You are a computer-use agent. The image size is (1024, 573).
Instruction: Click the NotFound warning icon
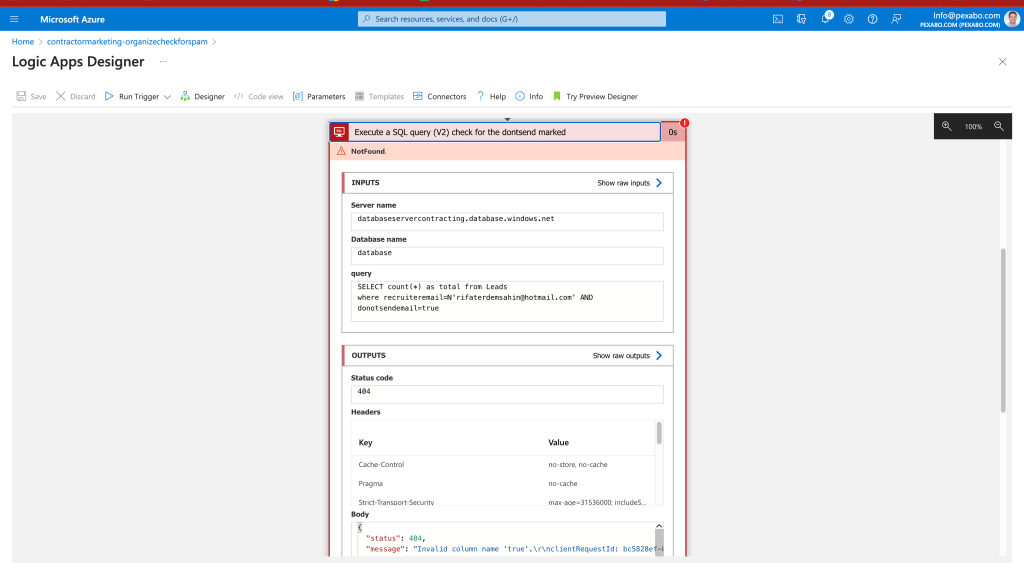point(341,151)
